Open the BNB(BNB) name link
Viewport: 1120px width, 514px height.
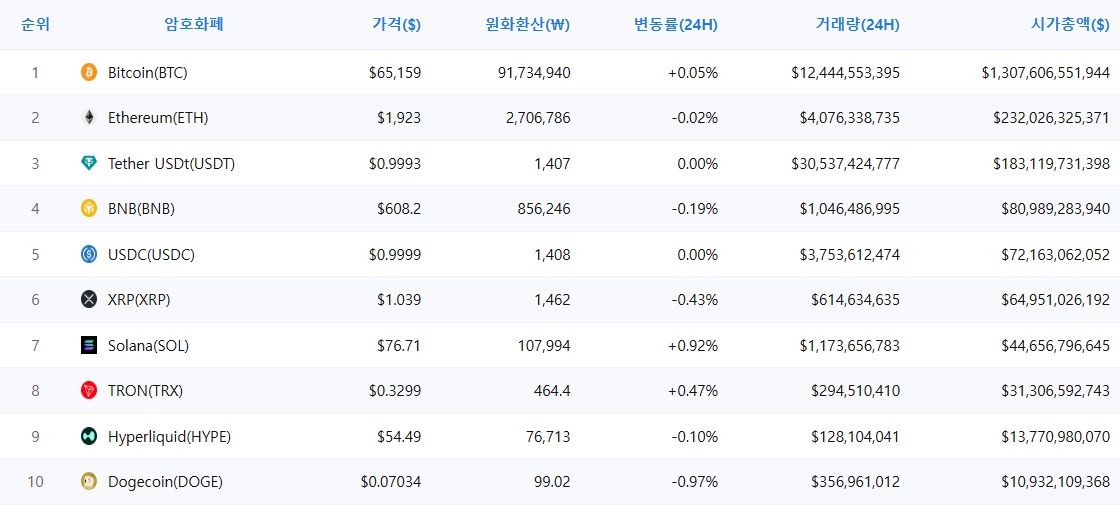[x=141, y=208]
